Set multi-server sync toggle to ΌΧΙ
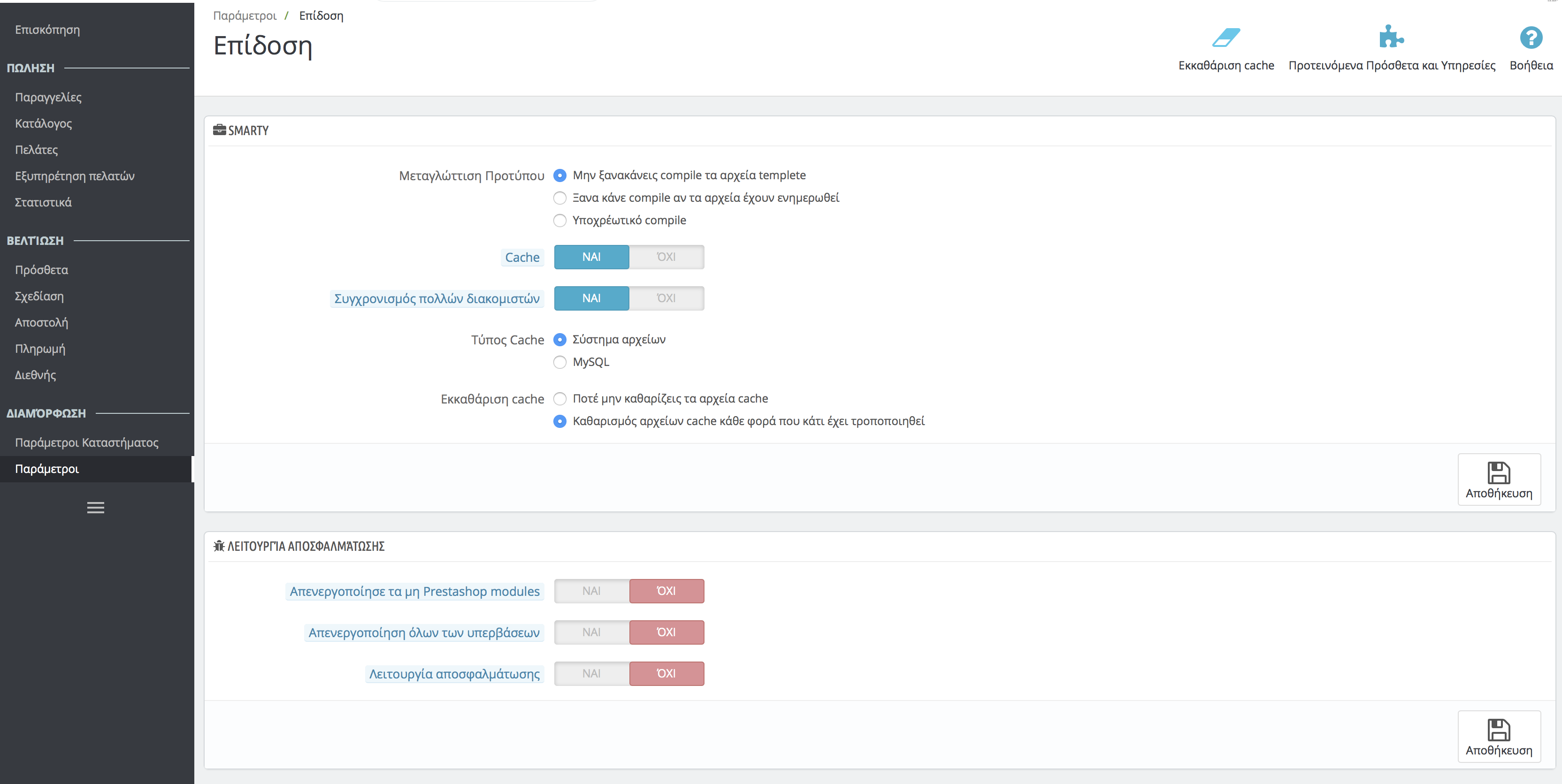This screenshot has height=784, width=1562. (666, 298)
